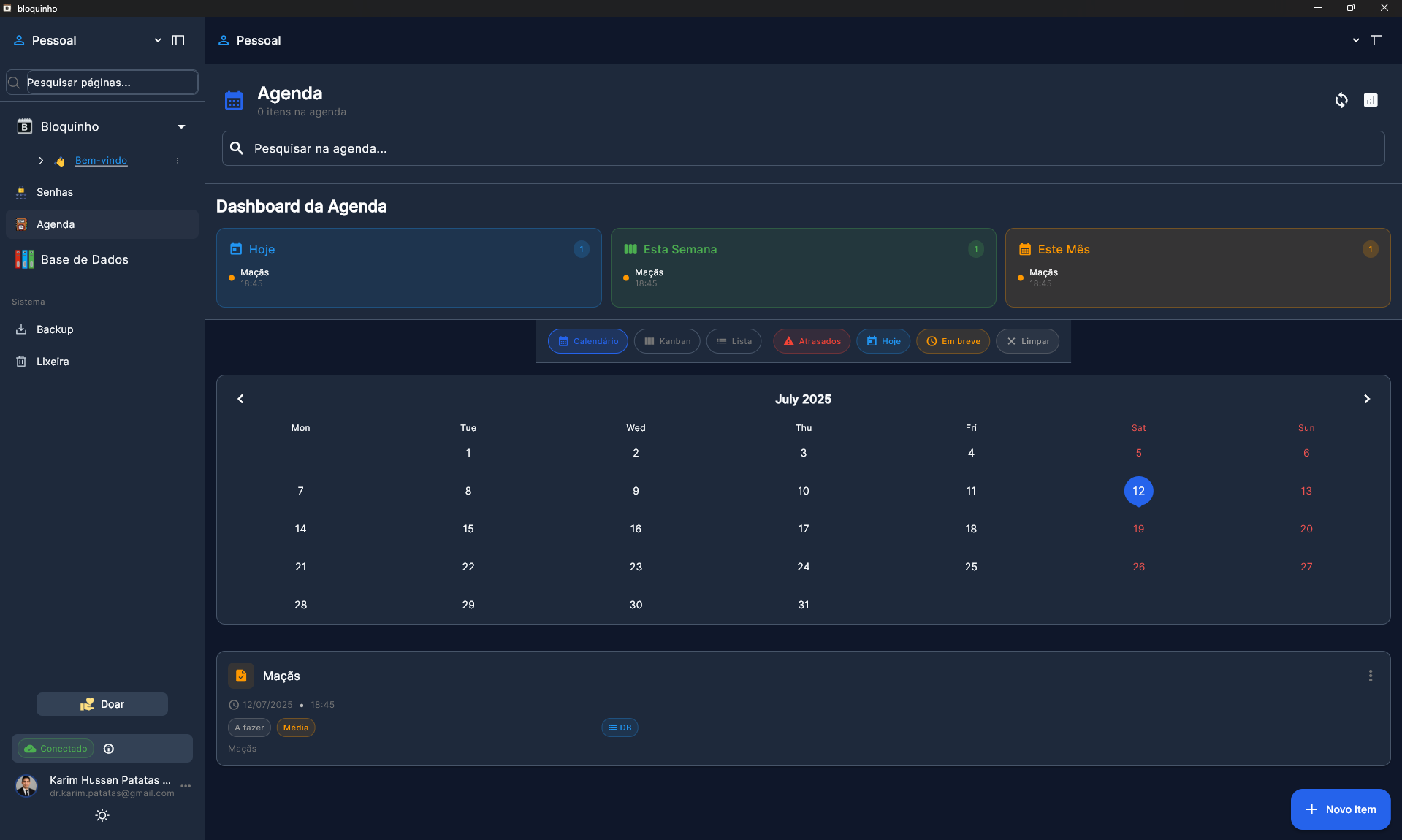The width and height of the screenshot is (1402, 840).
Task: Go to previous month in calendar
Action: (x=240, y=399)
